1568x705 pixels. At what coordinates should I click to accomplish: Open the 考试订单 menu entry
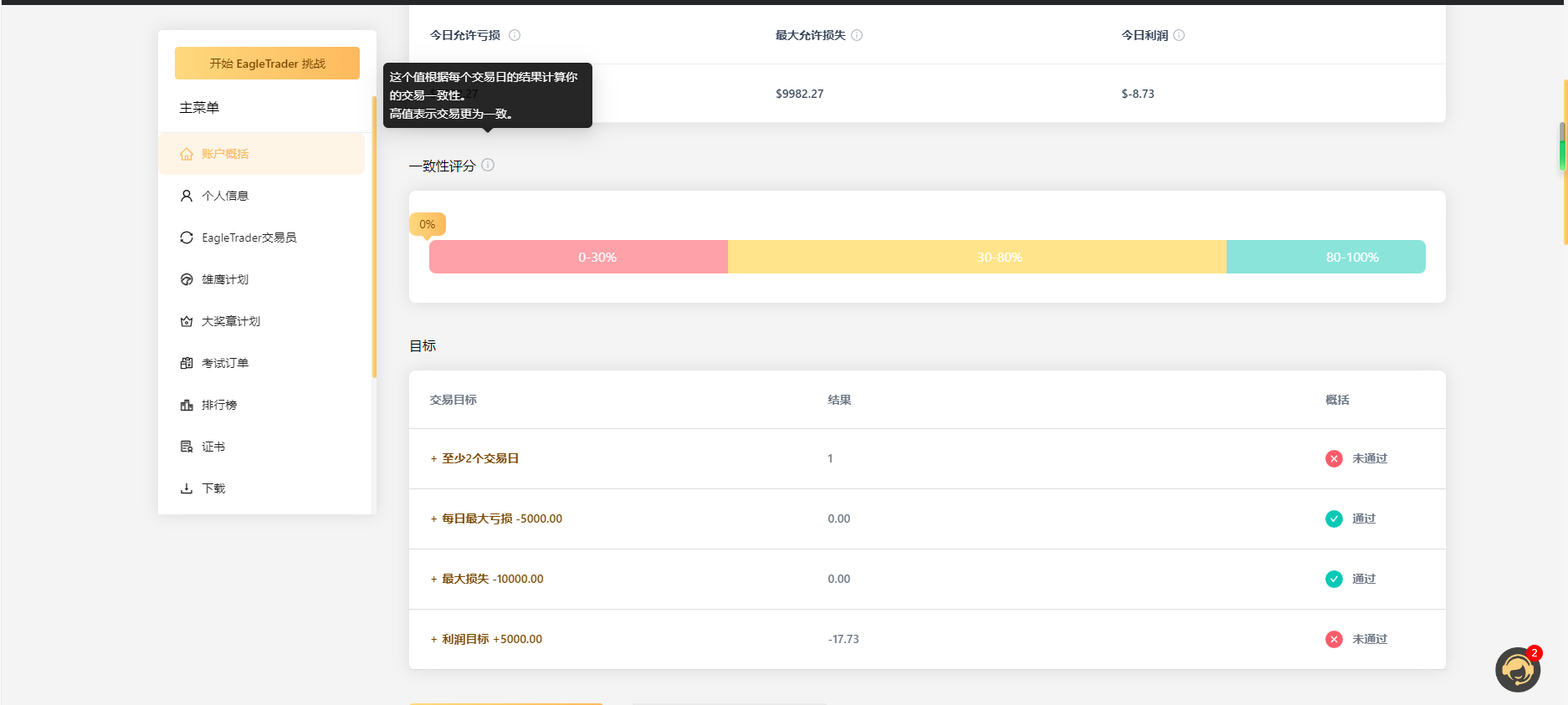pyautogui.click(x=225, y=363)
